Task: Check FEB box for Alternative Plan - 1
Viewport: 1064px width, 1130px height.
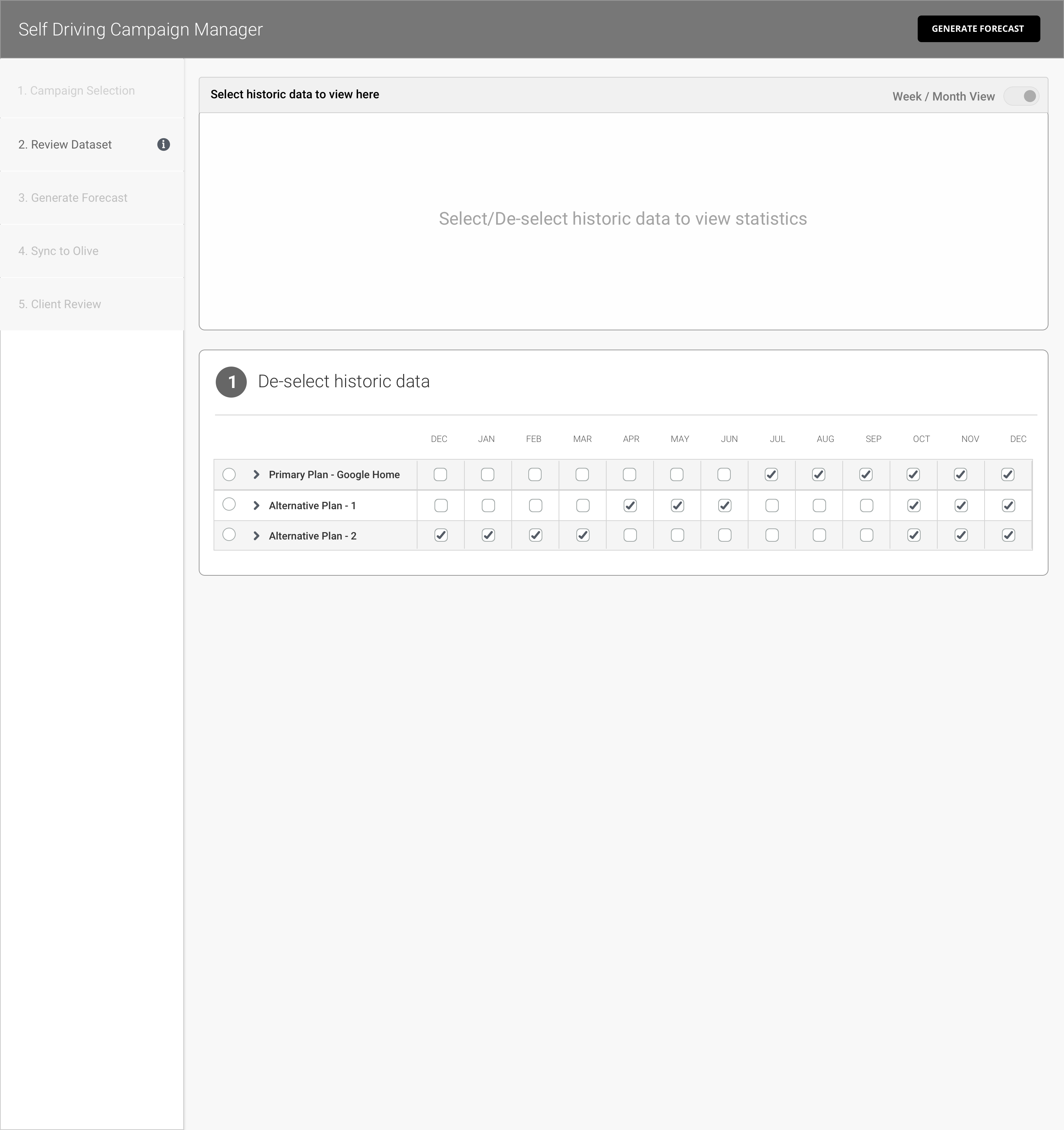Action: [535, 505]
